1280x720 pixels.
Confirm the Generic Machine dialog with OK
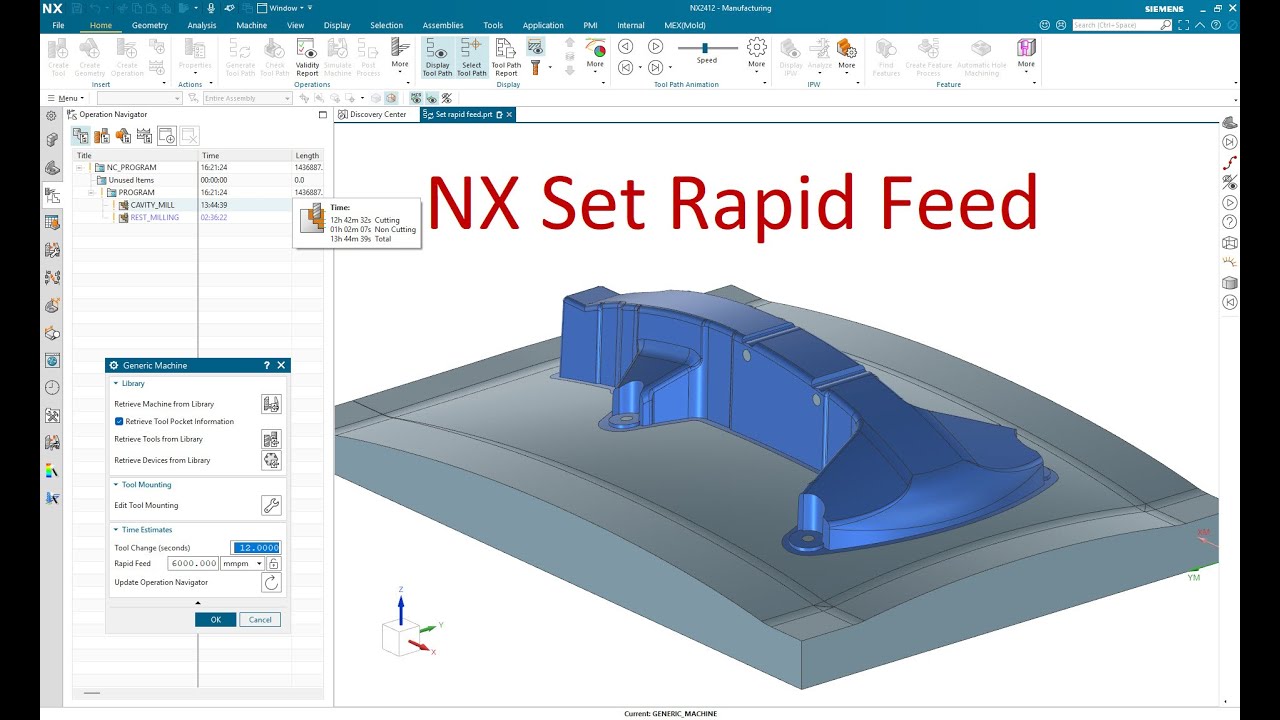click(215, 620)
